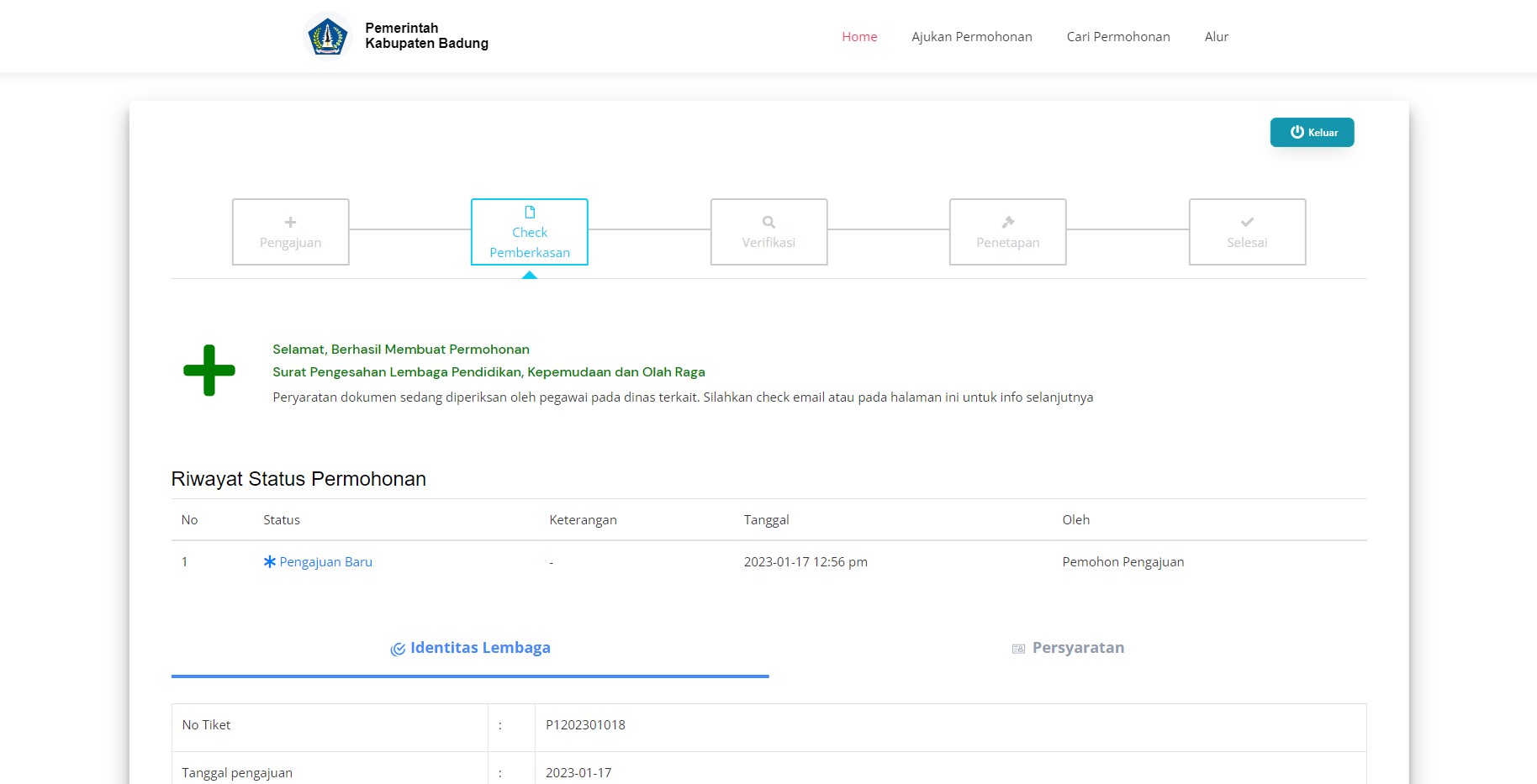Click the check icon beside Identitas Lembaga
The width and height of the screenshot is (1537, 784).
point(398,649)
